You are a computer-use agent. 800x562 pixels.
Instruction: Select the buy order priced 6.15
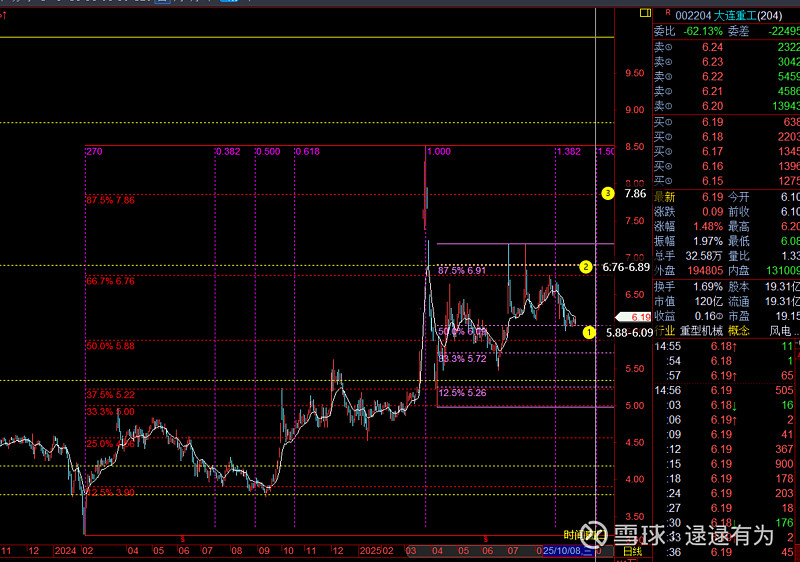click(727, 181)
